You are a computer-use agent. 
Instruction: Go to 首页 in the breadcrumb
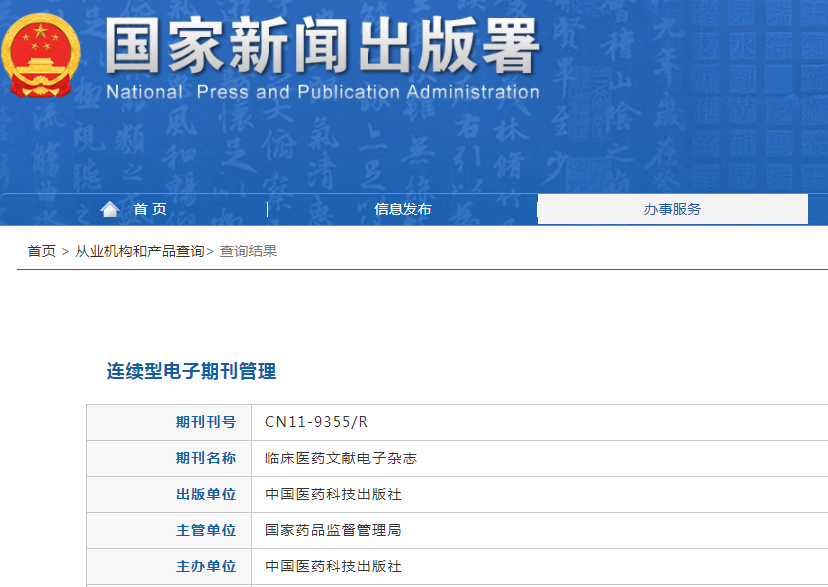click(42, 251)
